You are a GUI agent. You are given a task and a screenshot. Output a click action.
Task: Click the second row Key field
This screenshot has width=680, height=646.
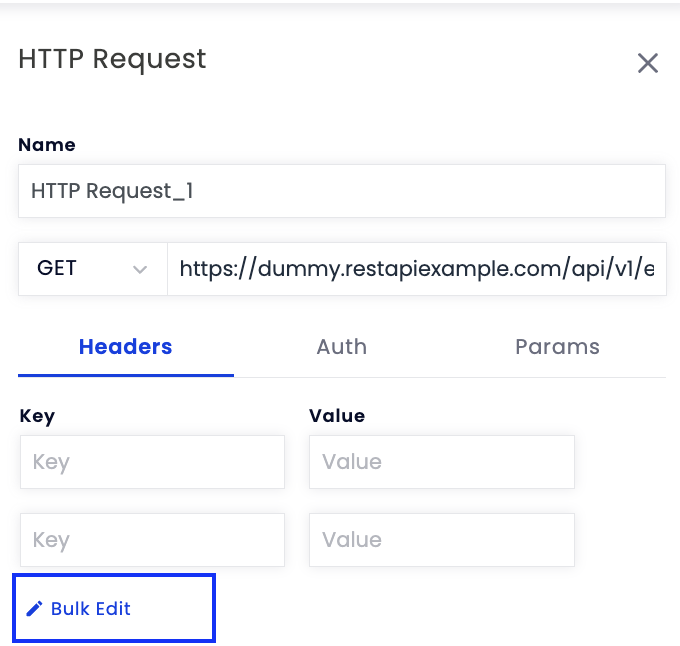(x=152, y=540)
